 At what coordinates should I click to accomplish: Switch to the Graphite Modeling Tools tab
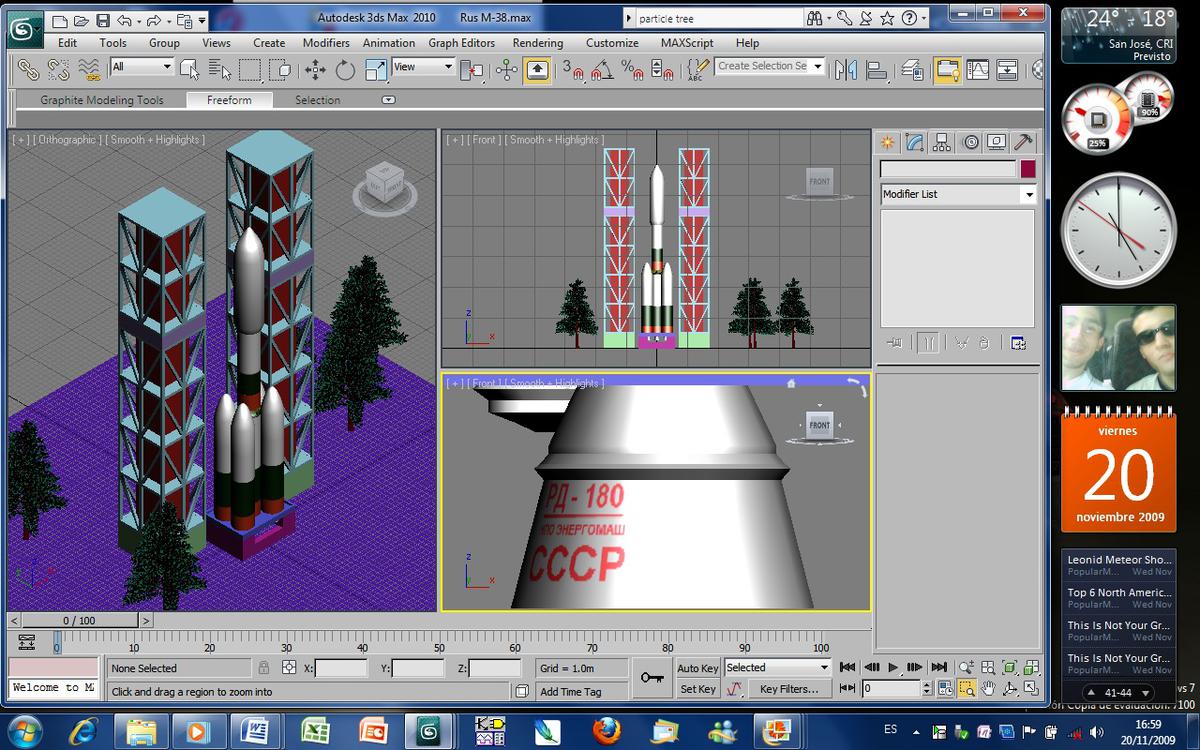pos(102,100)
